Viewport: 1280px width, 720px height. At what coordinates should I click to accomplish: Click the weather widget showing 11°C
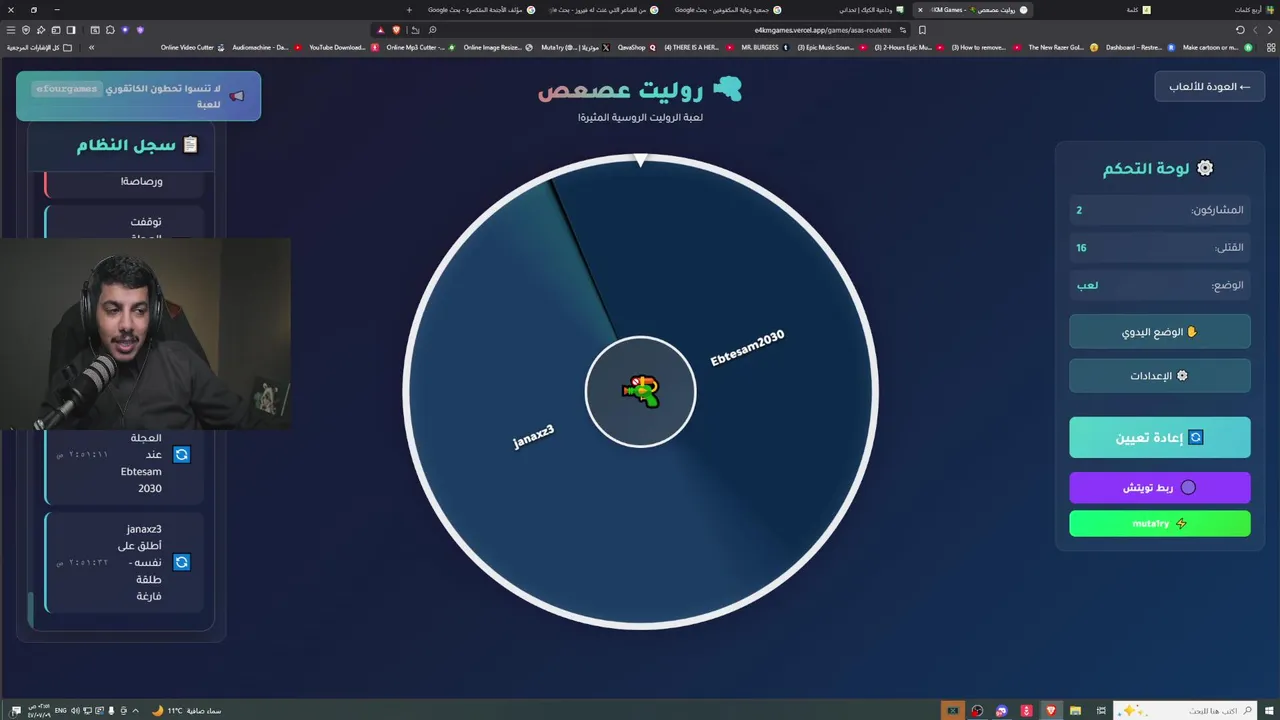(186, 711)
